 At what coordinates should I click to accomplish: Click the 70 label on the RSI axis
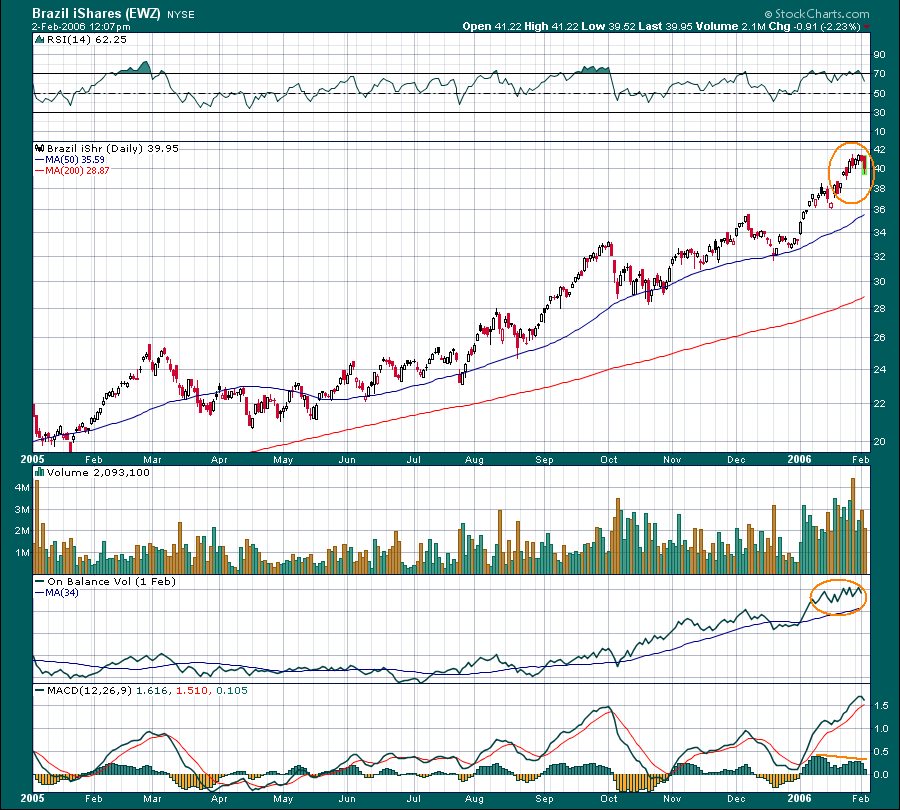pyautogui.click(x=879, y=74)
